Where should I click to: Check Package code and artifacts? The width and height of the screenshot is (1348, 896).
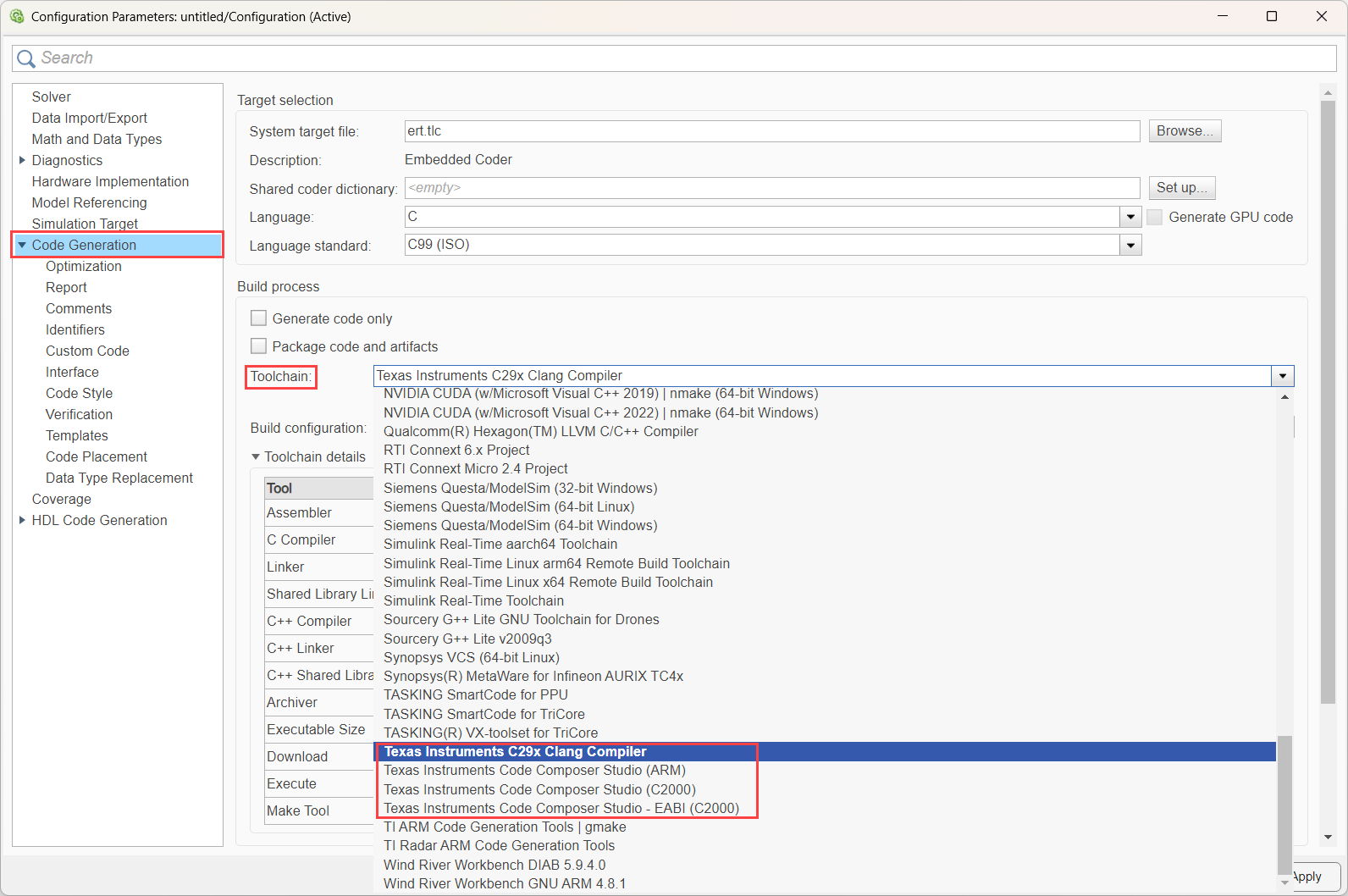click(x=259, y=346)
